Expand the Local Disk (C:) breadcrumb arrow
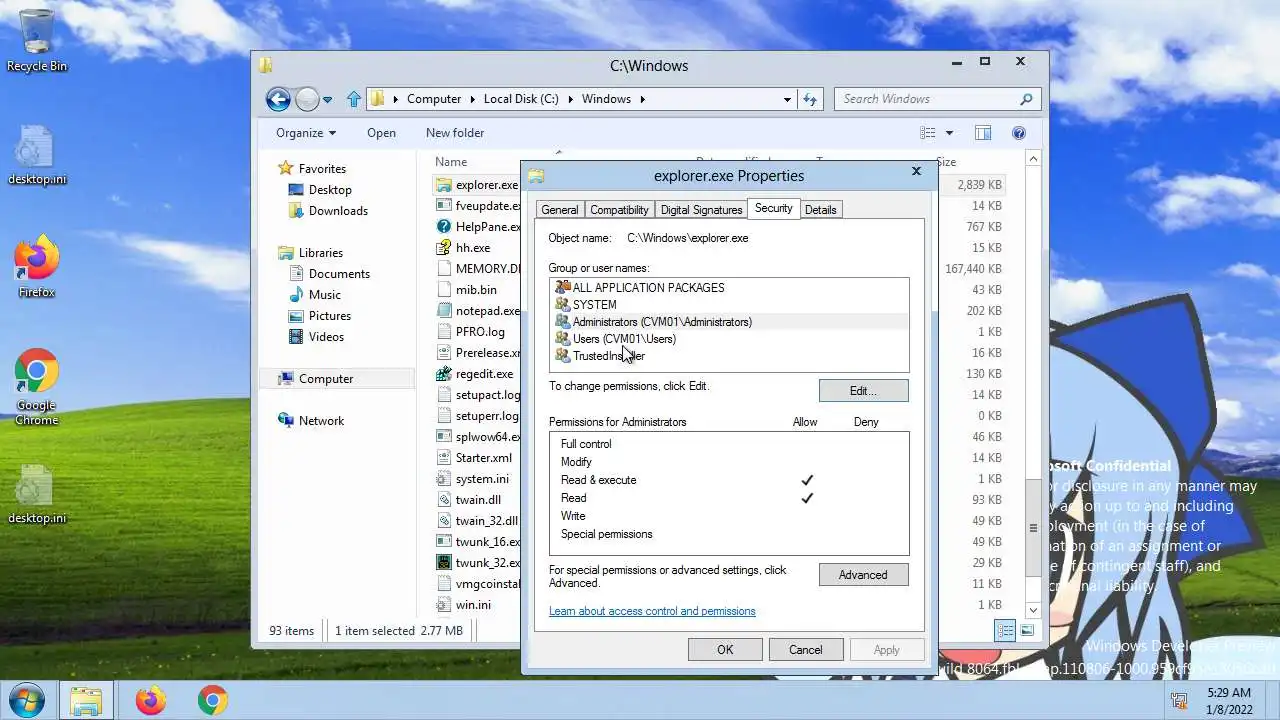This screenshot has height=720, width=1280. (569, 99)
